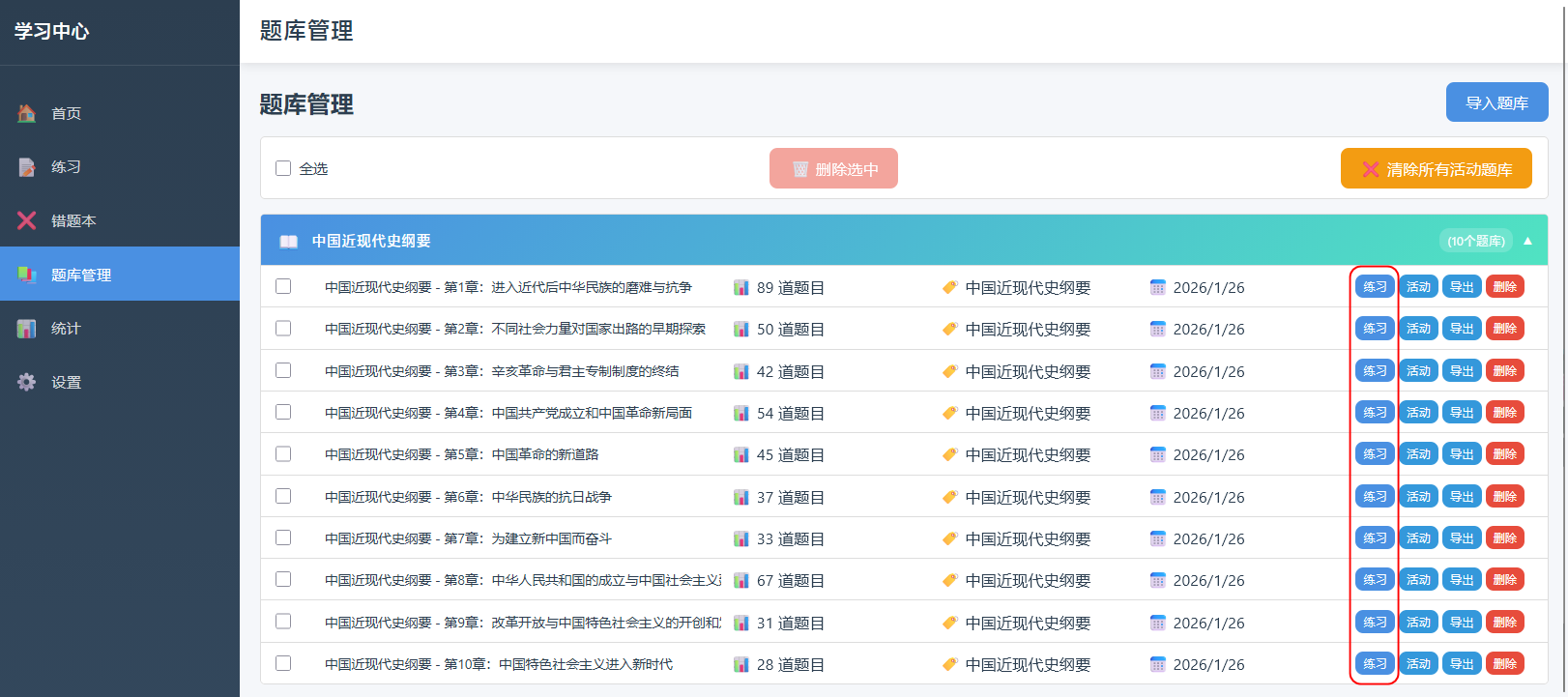Click the calendar icon in the 第6章 row
Screen dimensions: 1568x697
point(1158,497)
